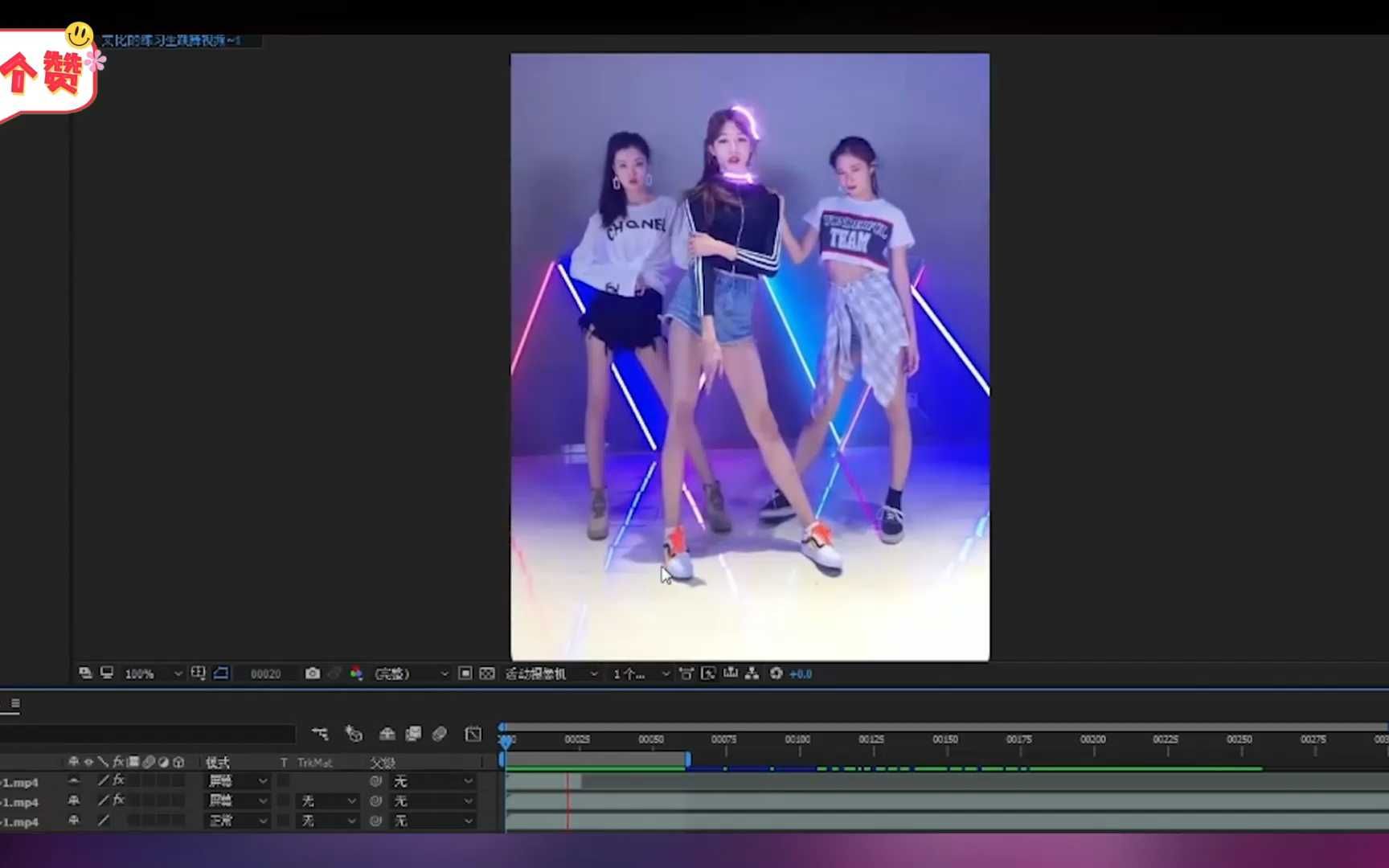The image size is (1389, 868).
Task: Open the 100% magnification dropdown
Action: click(153, 674)
